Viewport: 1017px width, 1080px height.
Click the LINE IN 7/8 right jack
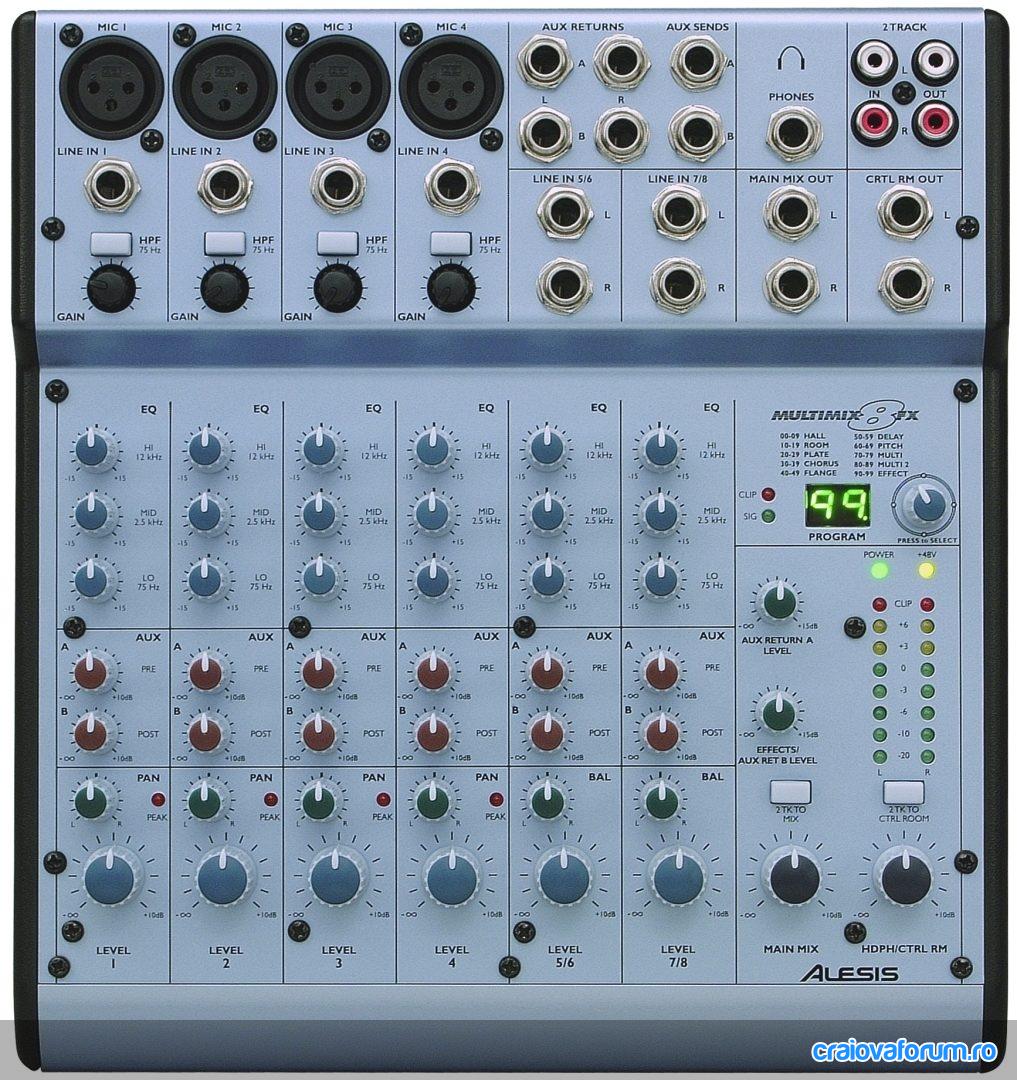point(678,285)
